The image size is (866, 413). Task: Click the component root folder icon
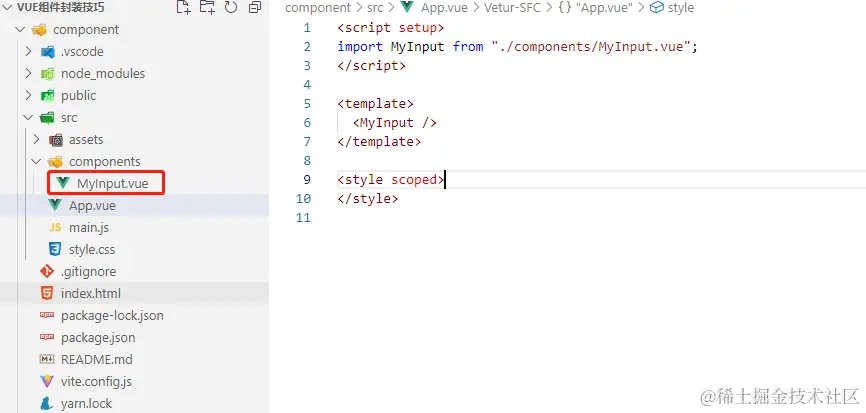39,29
